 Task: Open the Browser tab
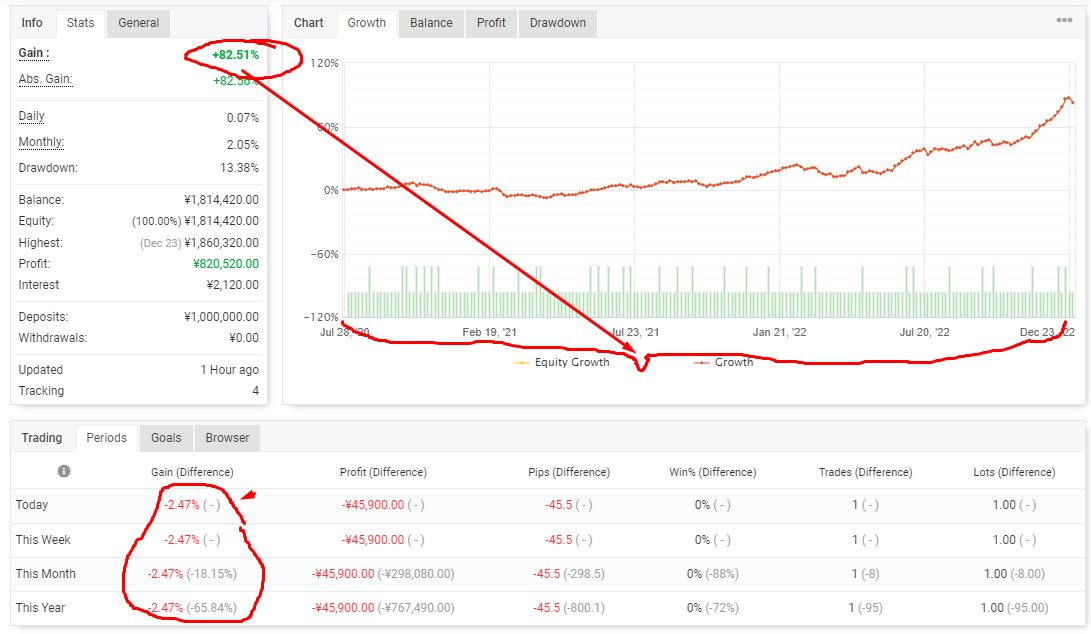click(x=227, y=438)
